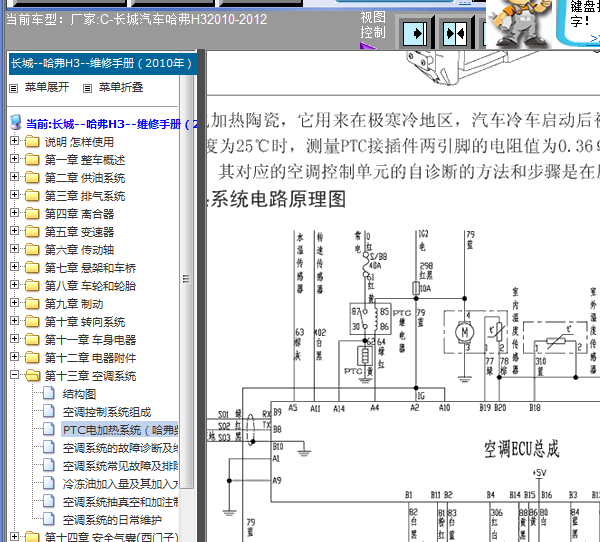
Task: Expand the 第五章 变速器 node
Action: [14, 231]
